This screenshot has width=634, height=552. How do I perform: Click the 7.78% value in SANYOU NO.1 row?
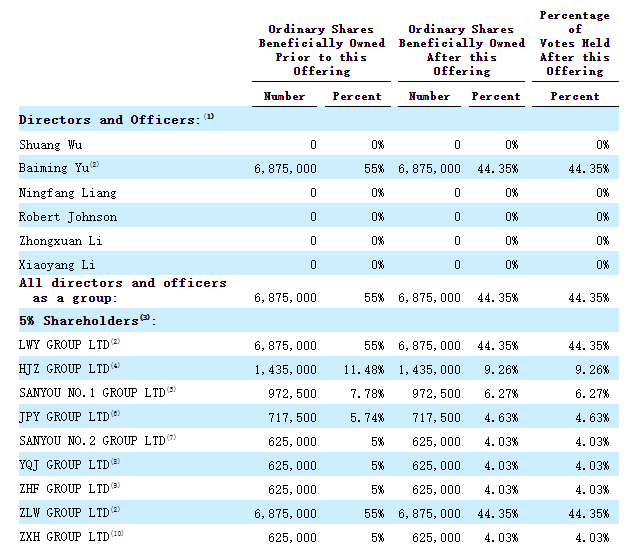click(x=366, y=393)
